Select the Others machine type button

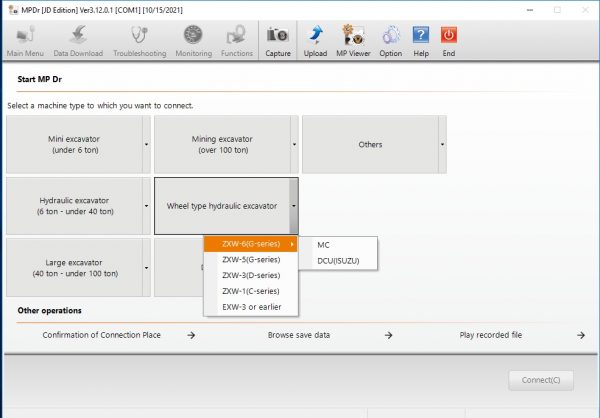(370, 144)
